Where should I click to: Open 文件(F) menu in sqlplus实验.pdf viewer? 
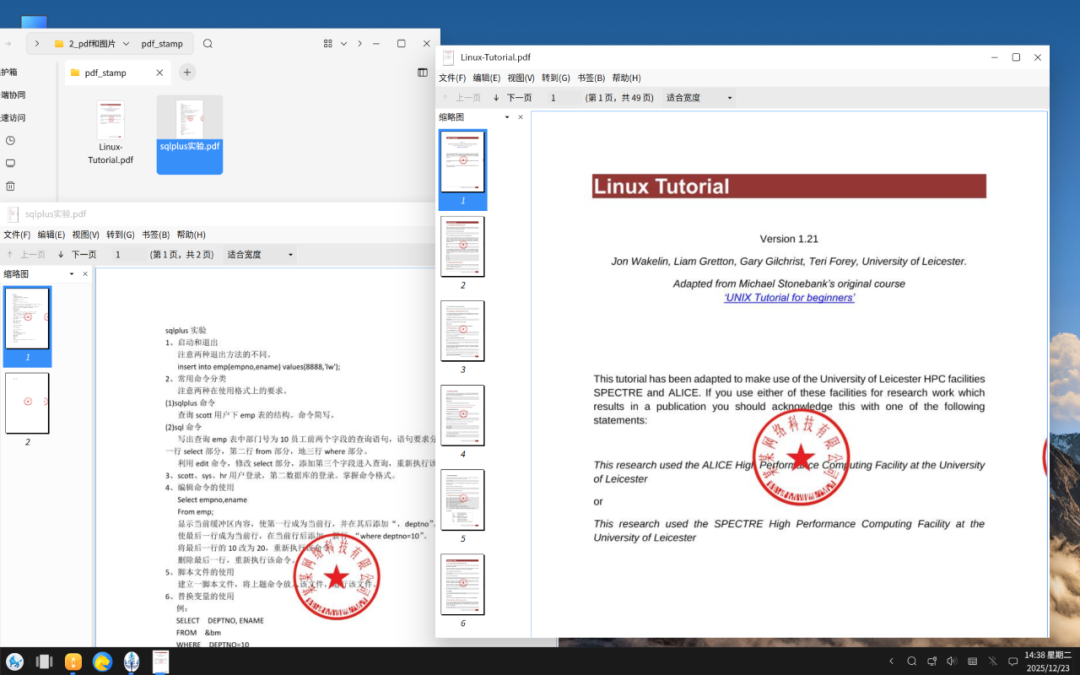click(17, 235)
